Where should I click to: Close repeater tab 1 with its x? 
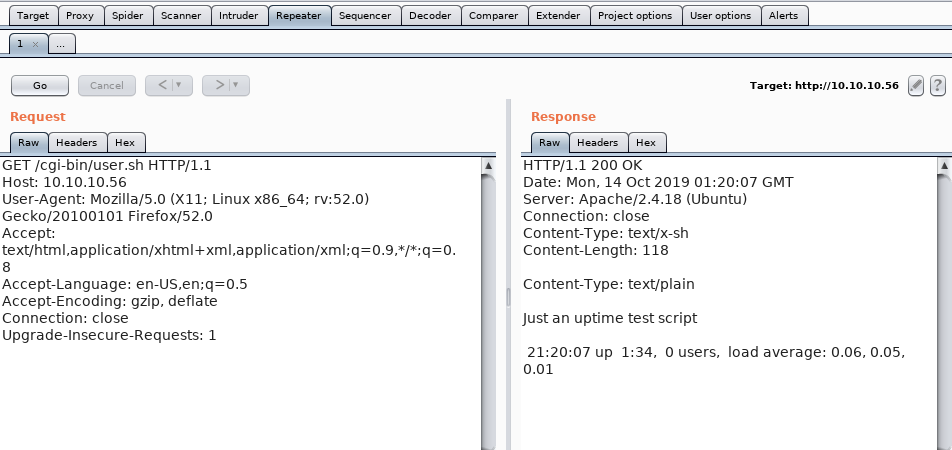pos(35,44)
